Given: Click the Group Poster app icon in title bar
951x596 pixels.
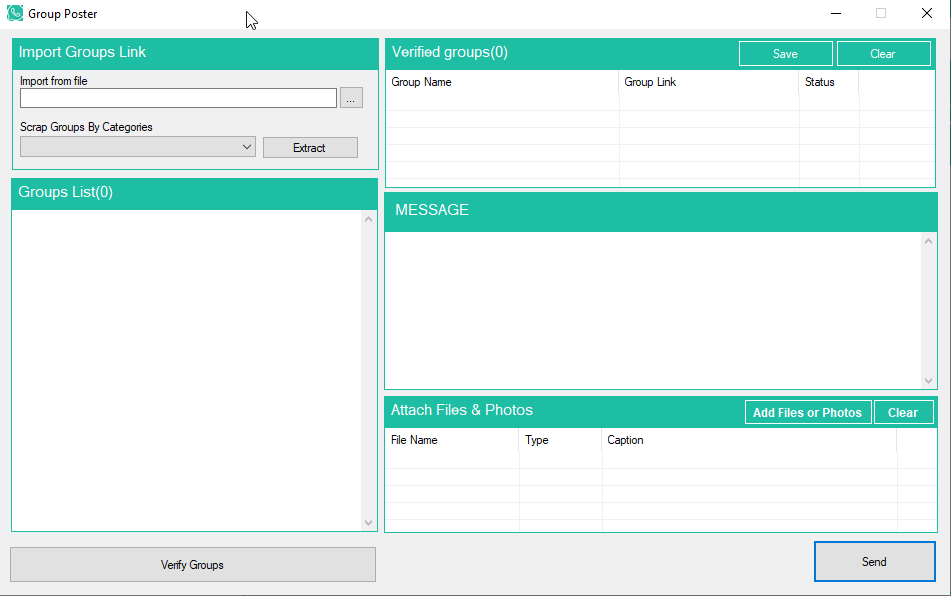Looking at the screenshot, I should (15, 14).
